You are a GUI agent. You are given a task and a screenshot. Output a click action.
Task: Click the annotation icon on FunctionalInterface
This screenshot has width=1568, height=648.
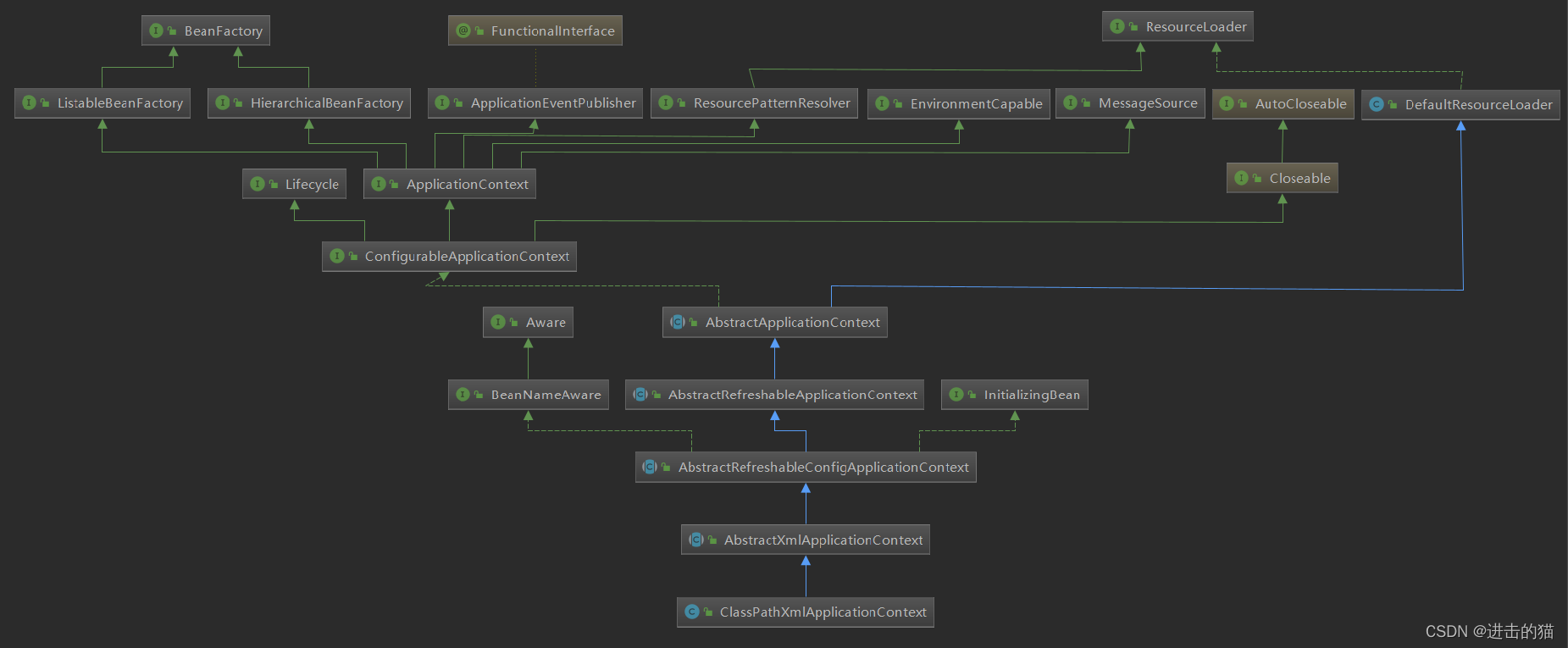pos(463,30)
